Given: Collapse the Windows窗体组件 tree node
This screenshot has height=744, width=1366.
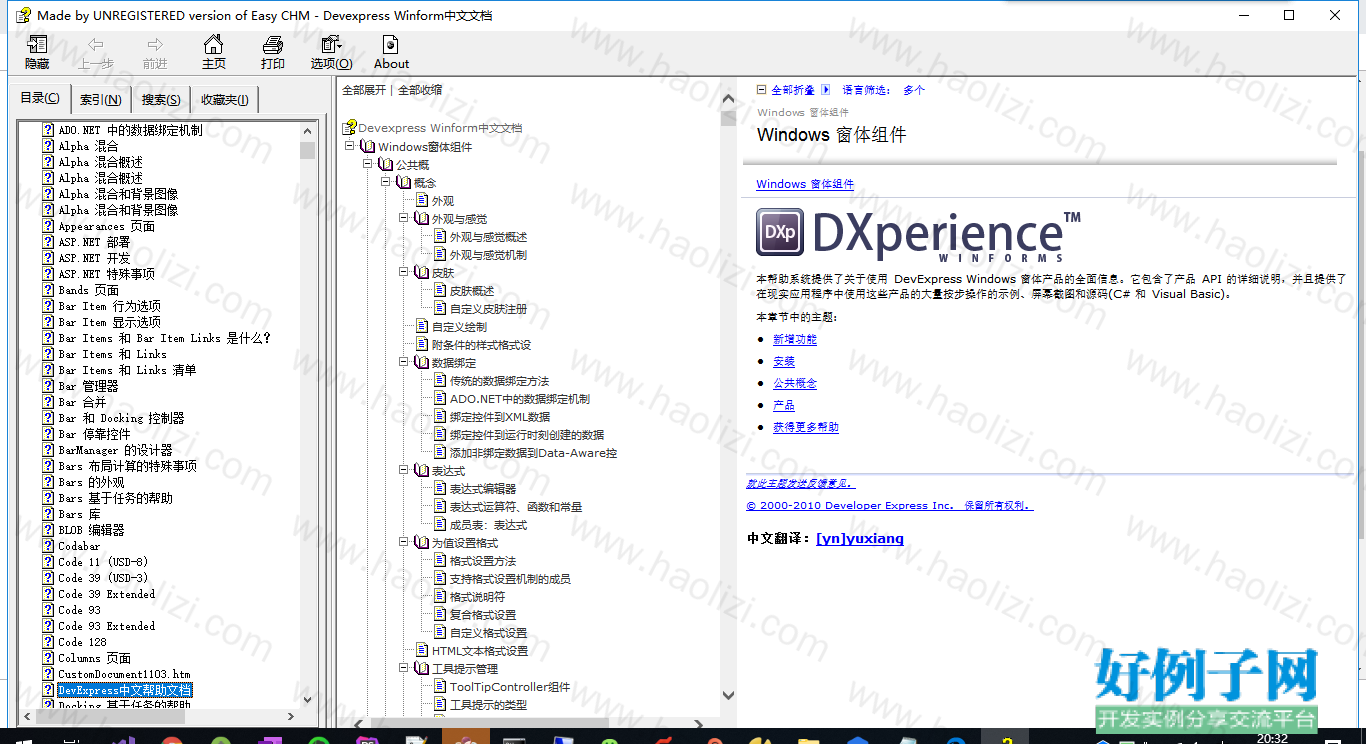Looking at the screenshot, I should pos(350,147).
